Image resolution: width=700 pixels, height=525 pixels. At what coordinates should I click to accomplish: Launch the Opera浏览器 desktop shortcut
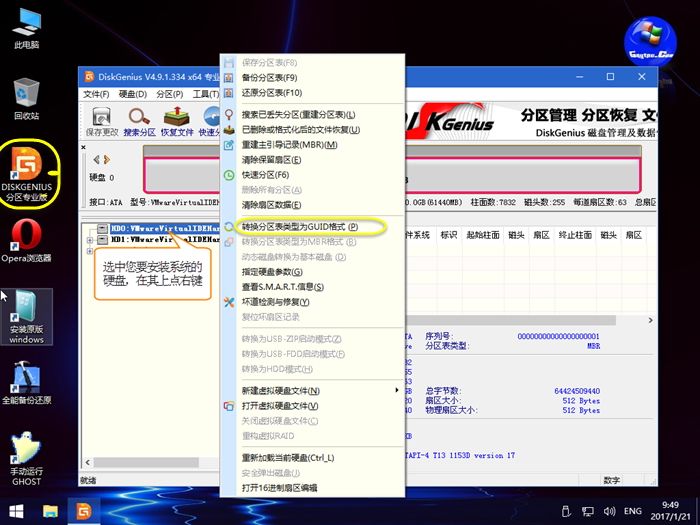[x=26, y=240]
